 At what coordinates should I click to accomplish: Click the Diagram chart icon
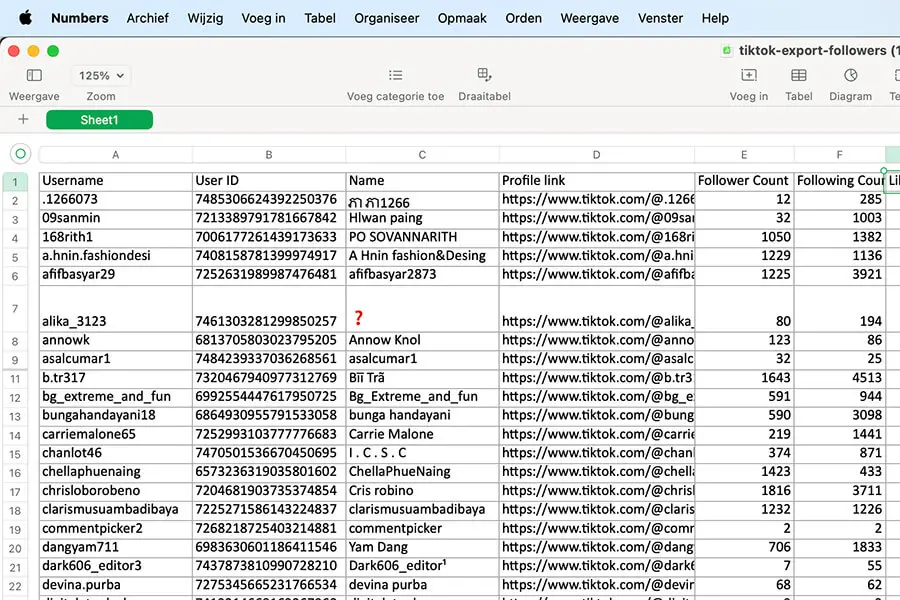click(851, 75)
